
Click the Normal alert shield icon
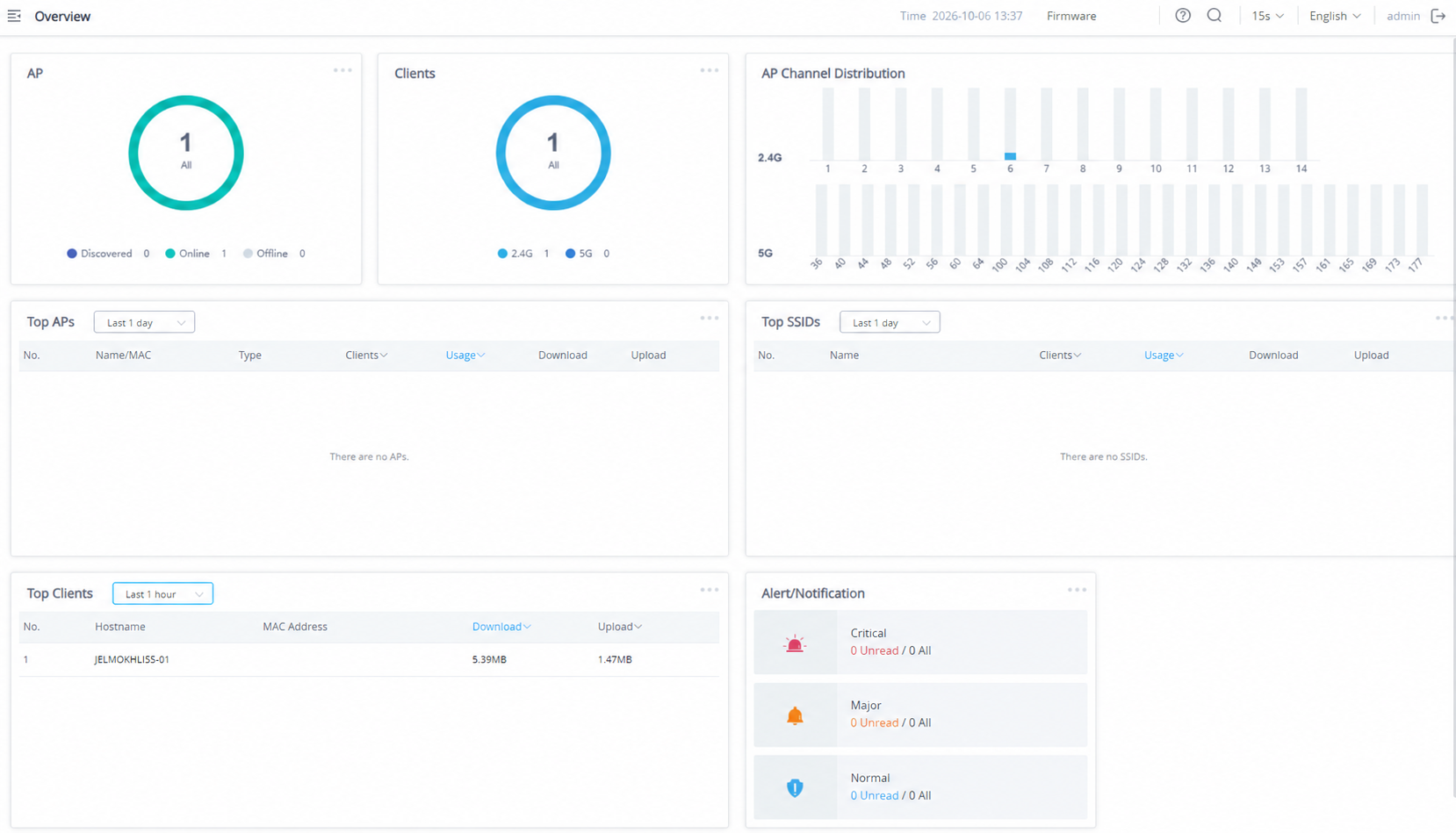pos(795,787)
